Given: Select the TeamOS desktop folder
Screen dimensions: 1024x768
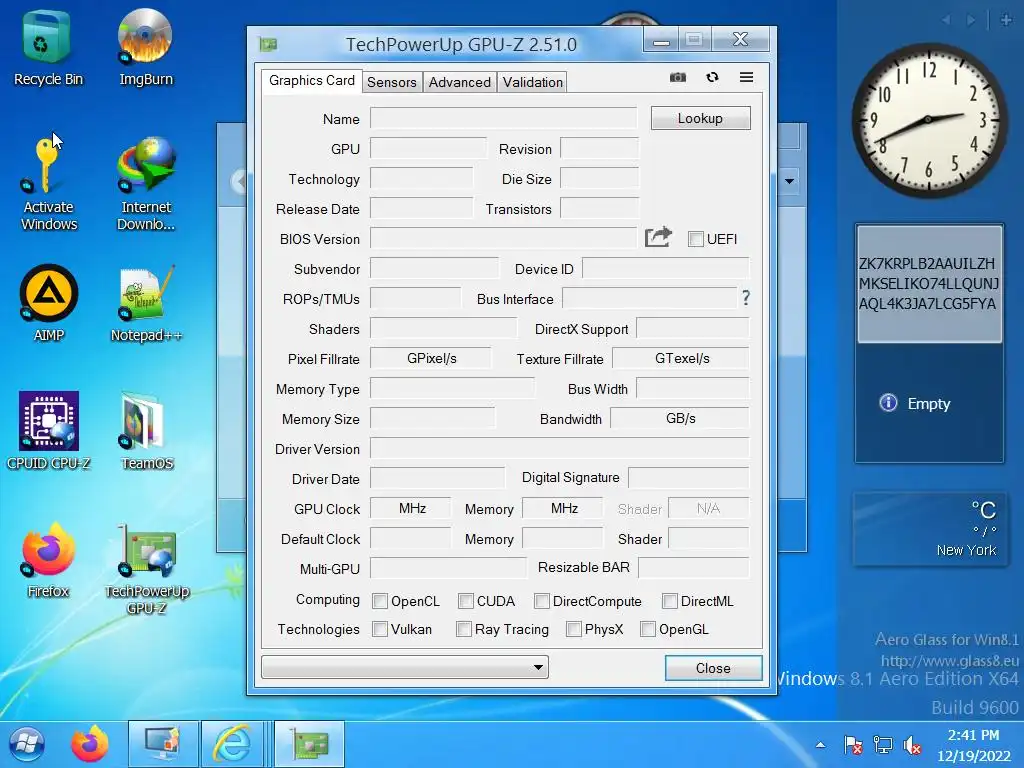Looking at the screenshot, I should coord(146,431).
